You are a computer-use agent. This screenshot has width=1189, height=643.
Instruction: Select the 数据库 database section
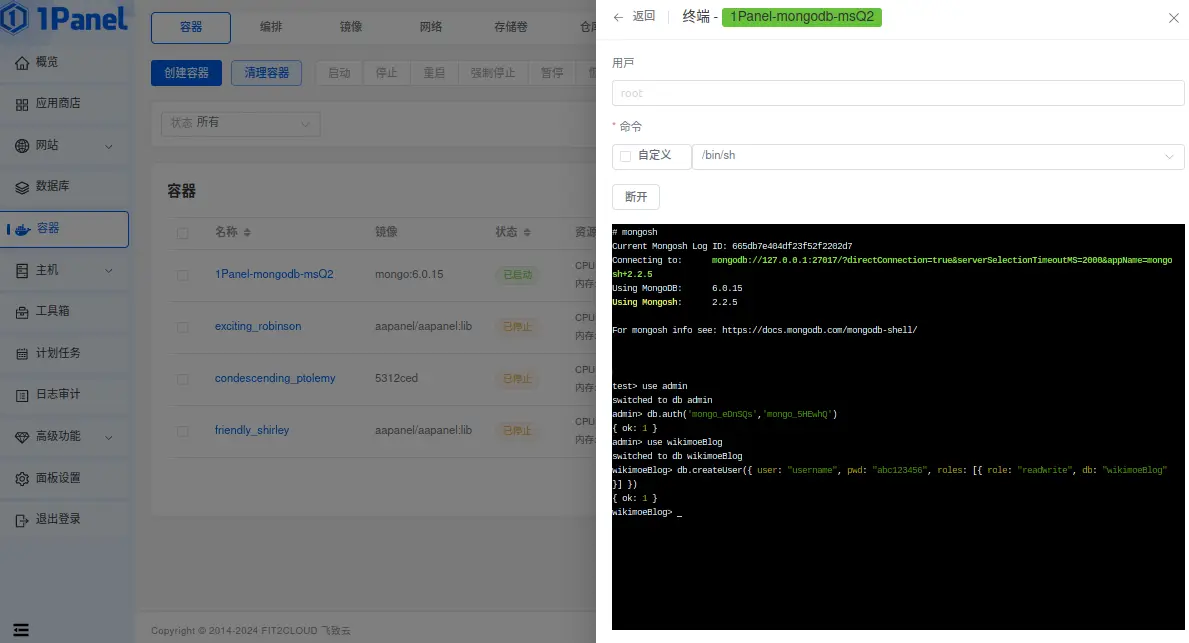[x=50, y=186]
